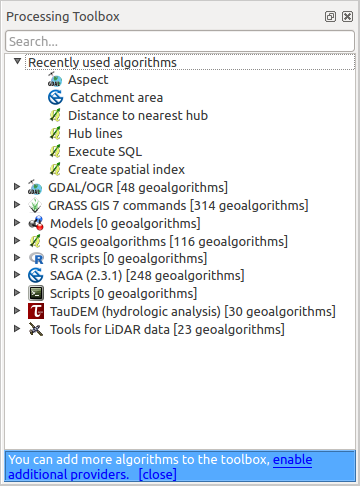Screen dimensions: 360x486
Task: Expand the GRASS GIS 7 commands group
Action: pos(17,205)
